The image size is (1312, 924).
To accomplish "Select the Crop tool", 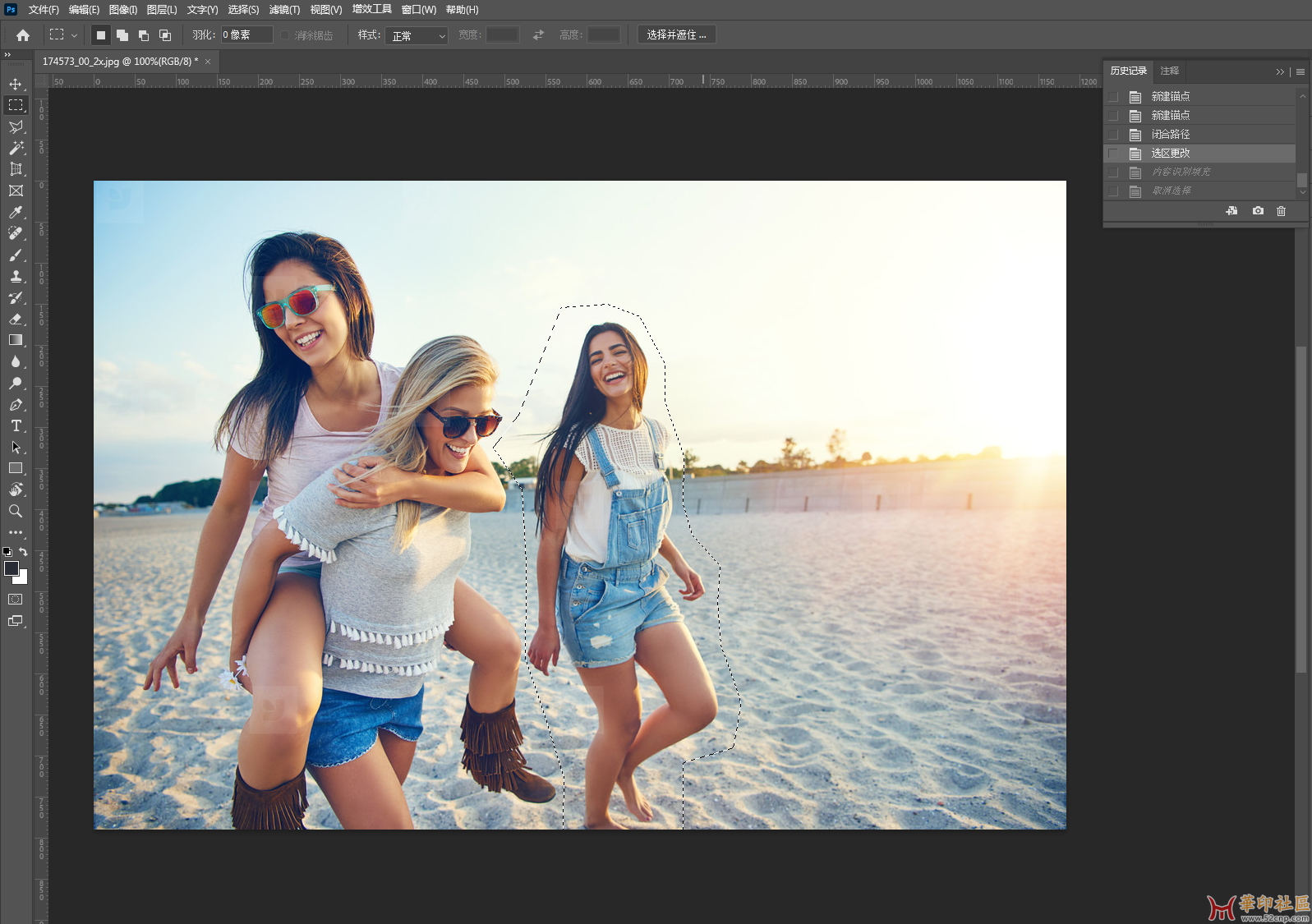I will (x=16, y=169).
